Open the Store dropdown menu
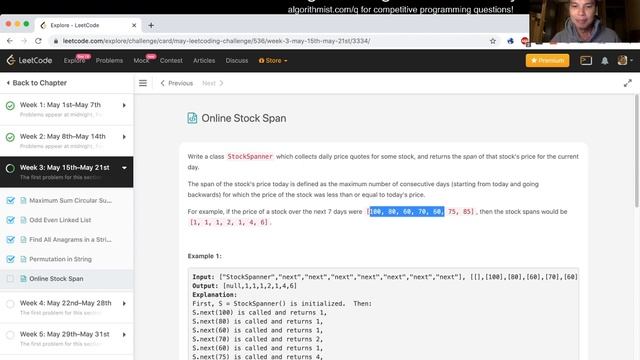Image resolution: width=640 pixels, height=360 pixels. 273,60
